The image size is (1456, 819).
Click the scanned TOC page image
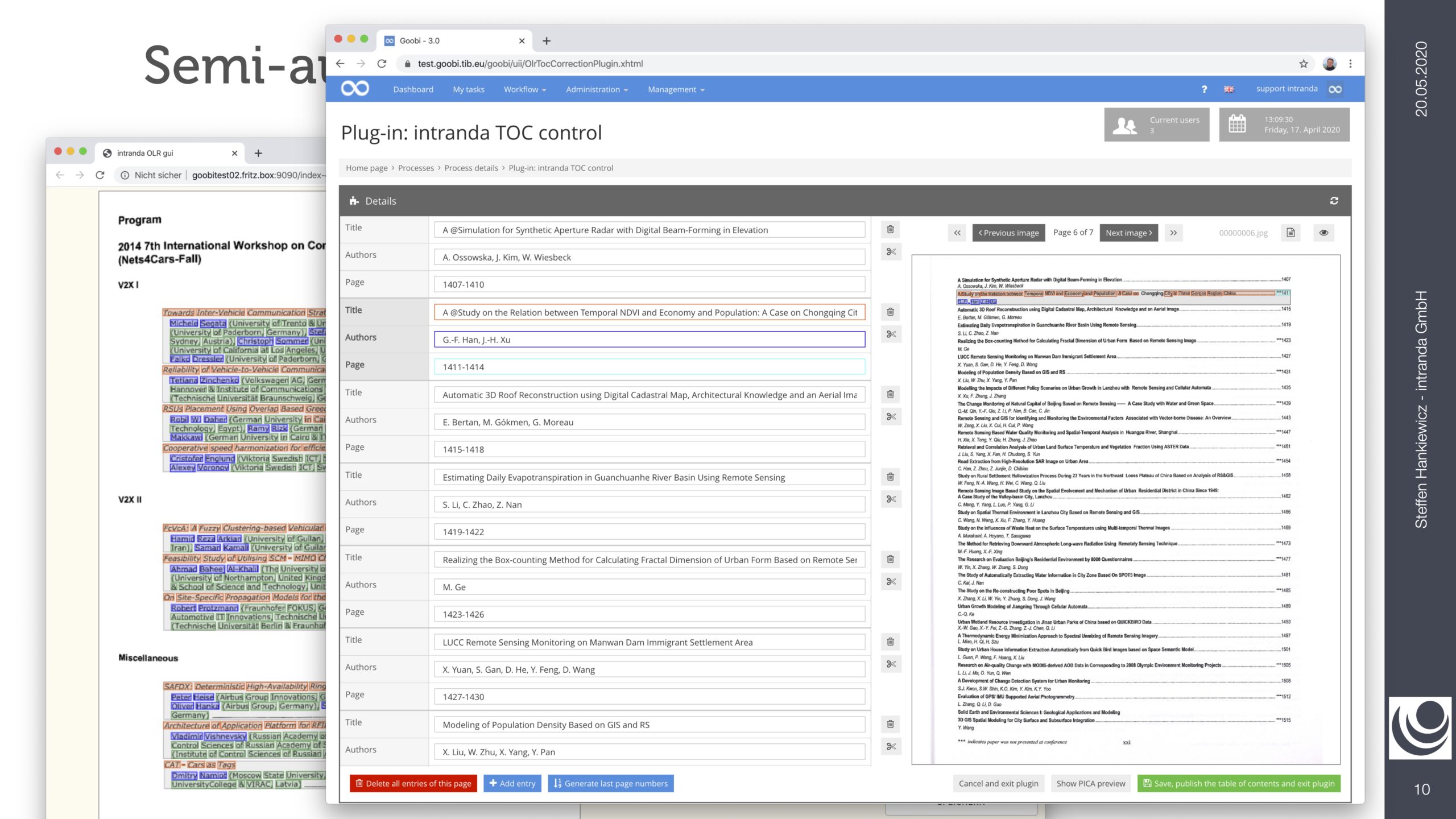tap(1126, 510)
